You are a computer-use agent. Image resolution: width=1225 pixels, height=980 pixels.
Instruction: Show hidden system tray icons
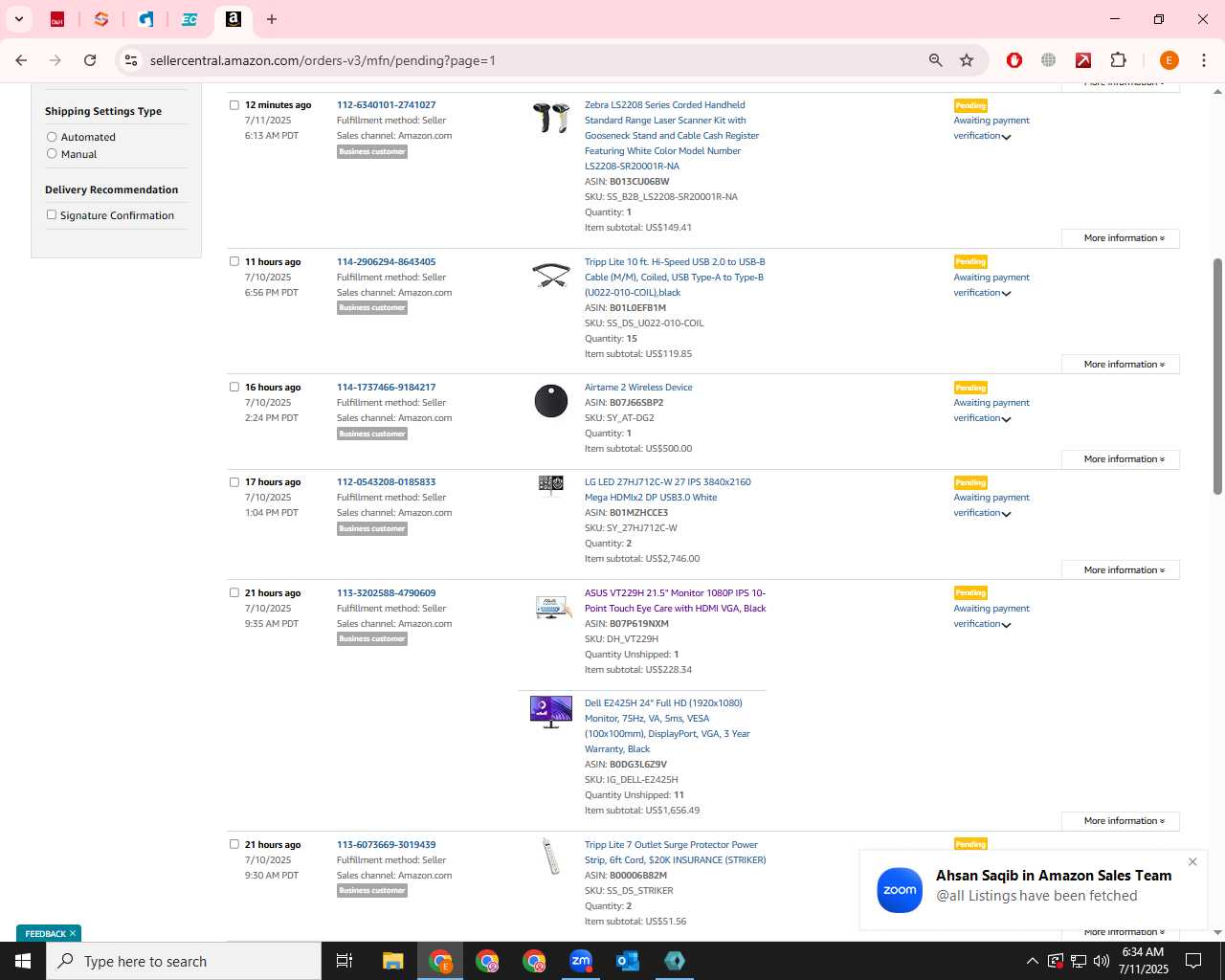(1032, 961)
